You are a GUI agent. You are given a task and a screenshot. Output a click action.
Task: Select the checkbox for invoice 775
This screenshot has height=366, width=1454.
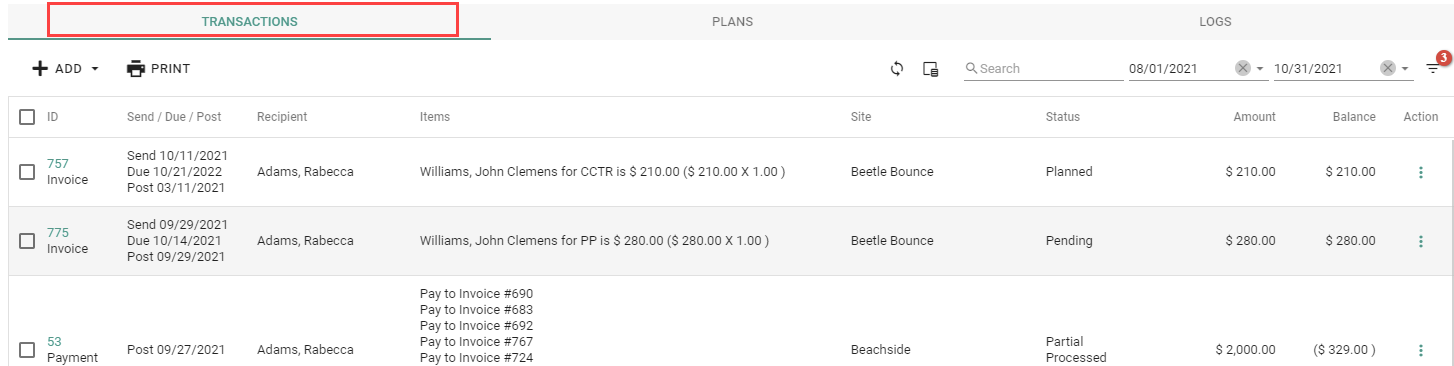[27, 241]
